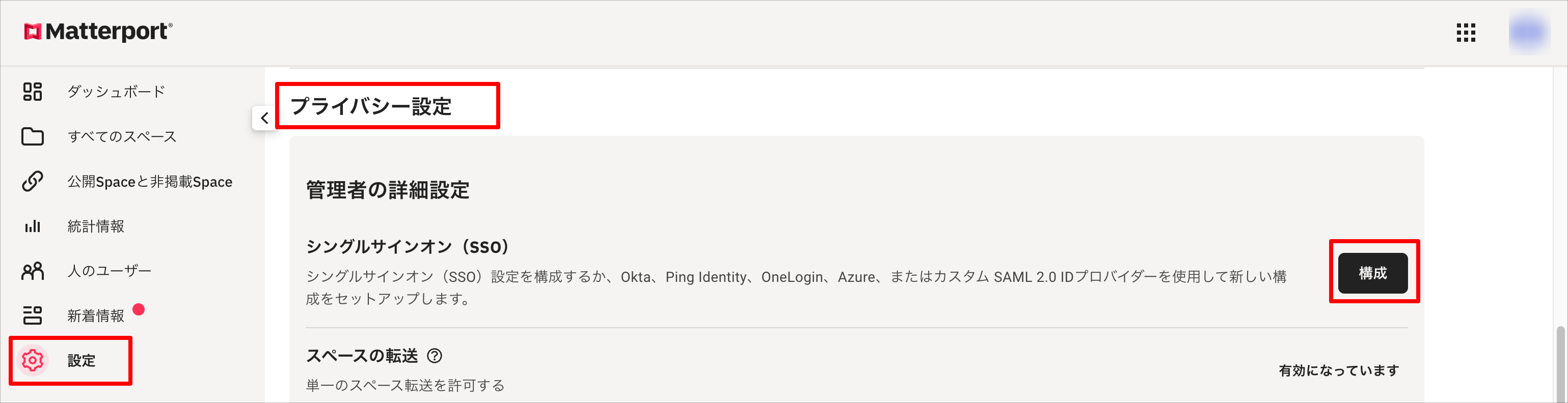The height and width of the screenshot is (403, 1568).
Task: Go to すべてのスペース in the sidebar
Action: pos(122,137)
